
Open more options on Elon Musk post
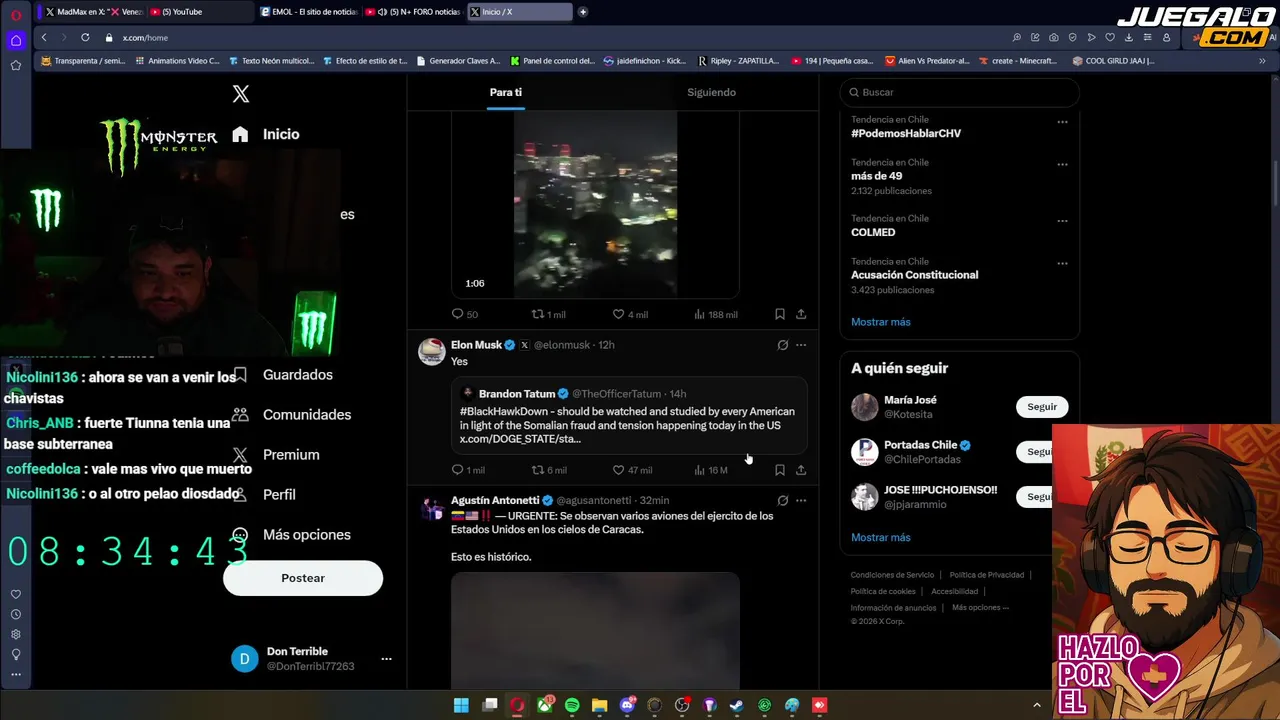click(x=801, y=345)
